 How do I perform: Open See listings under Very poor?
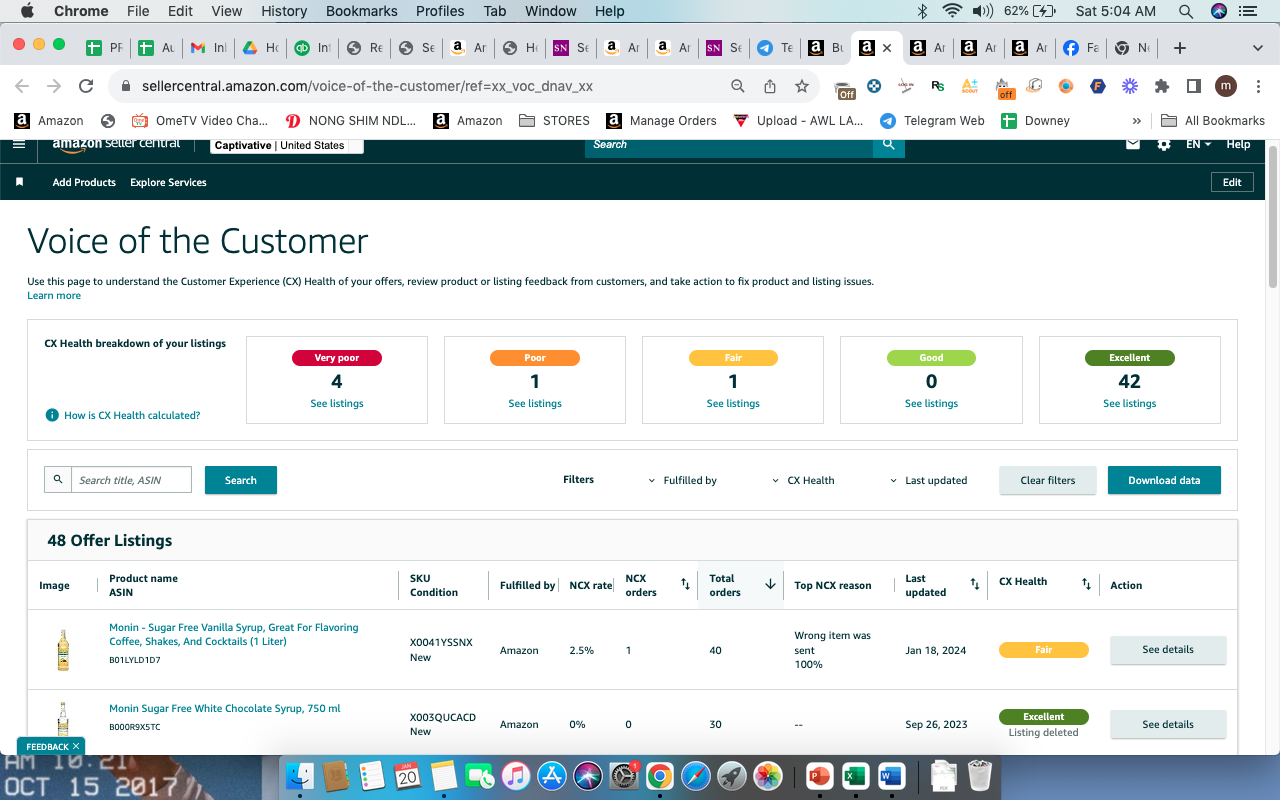coord(337,404)
